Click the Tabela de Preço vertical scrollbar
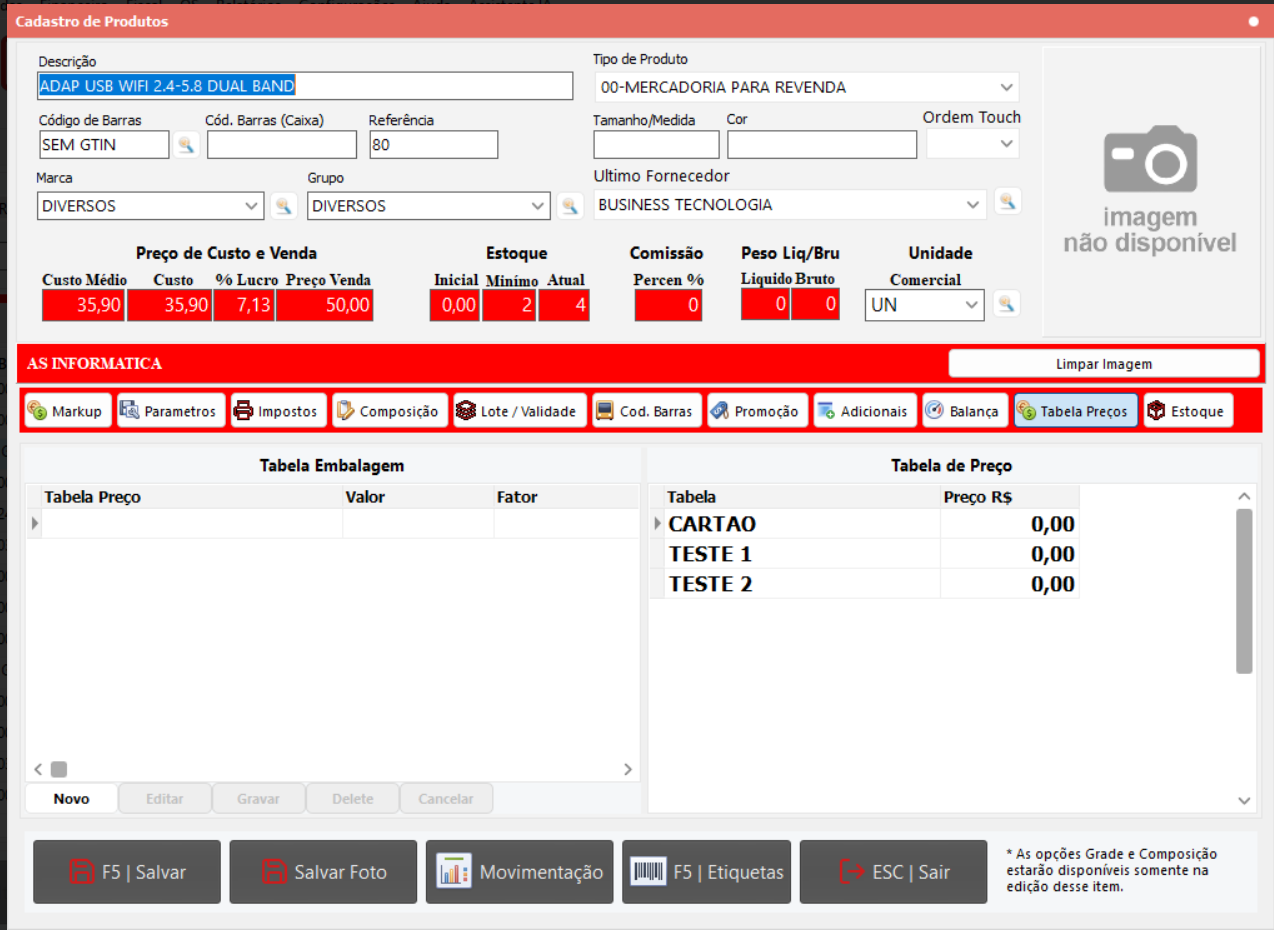This screenshot has width=1274, height=930. point(1244,591)
